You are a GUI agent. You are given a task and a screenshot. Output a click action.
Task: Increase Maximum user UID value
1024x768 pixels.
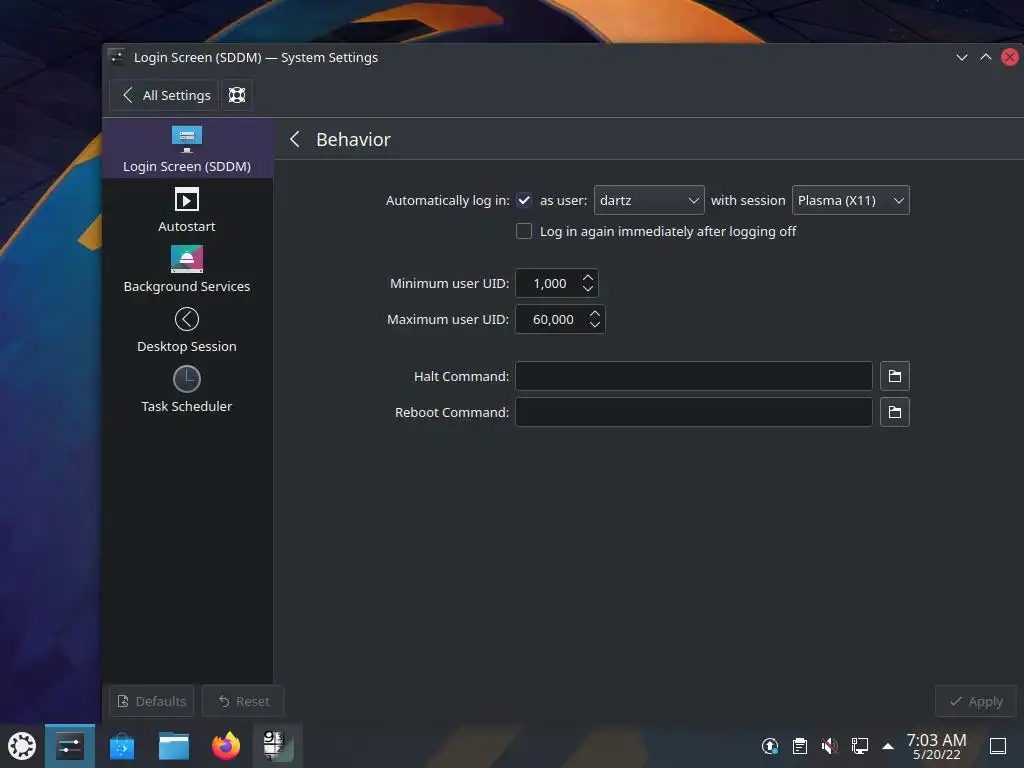(594, 313)
